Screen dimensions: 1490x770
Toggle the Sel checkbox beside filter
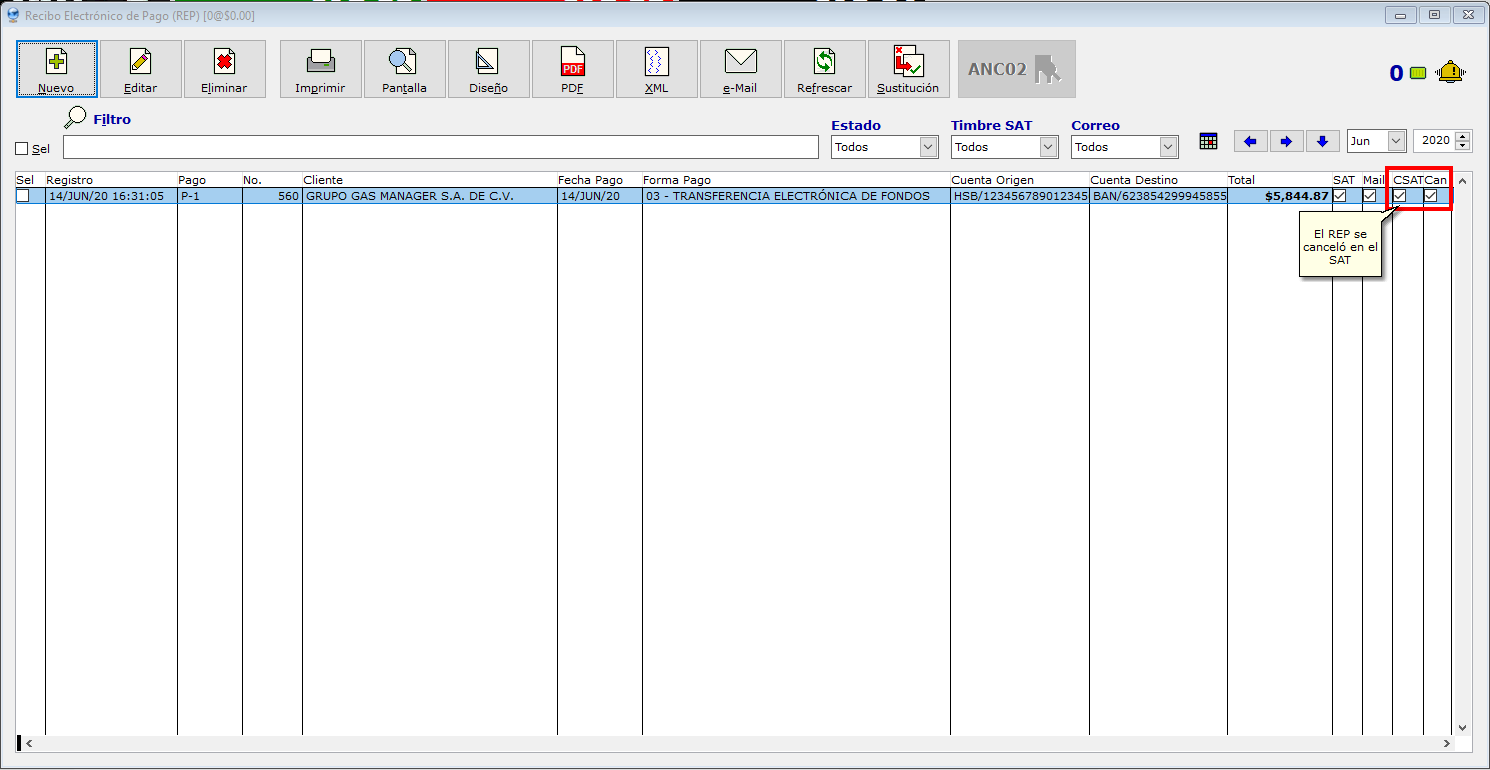[x=22, y=149]
